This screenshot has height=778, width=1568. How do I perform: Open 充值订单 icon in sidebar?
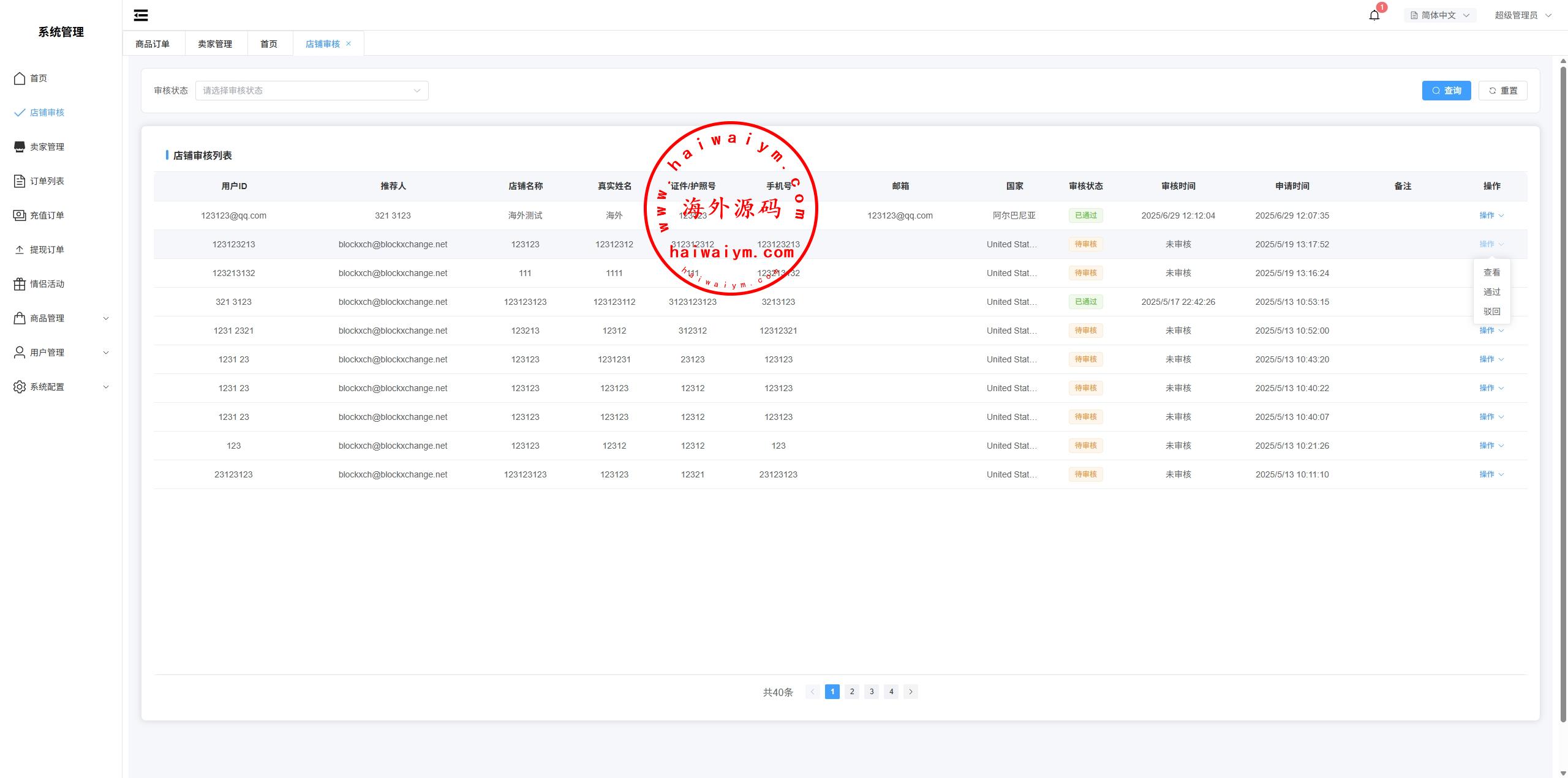20,215
